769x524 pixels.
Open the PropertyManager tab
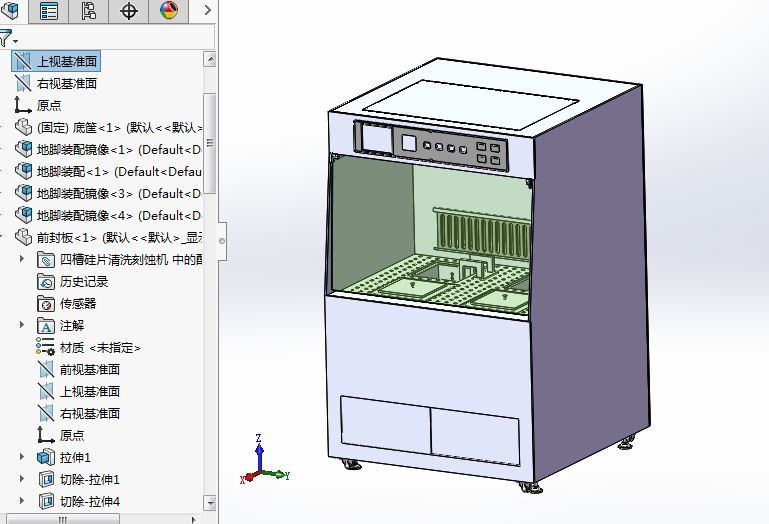pos(49,11)
